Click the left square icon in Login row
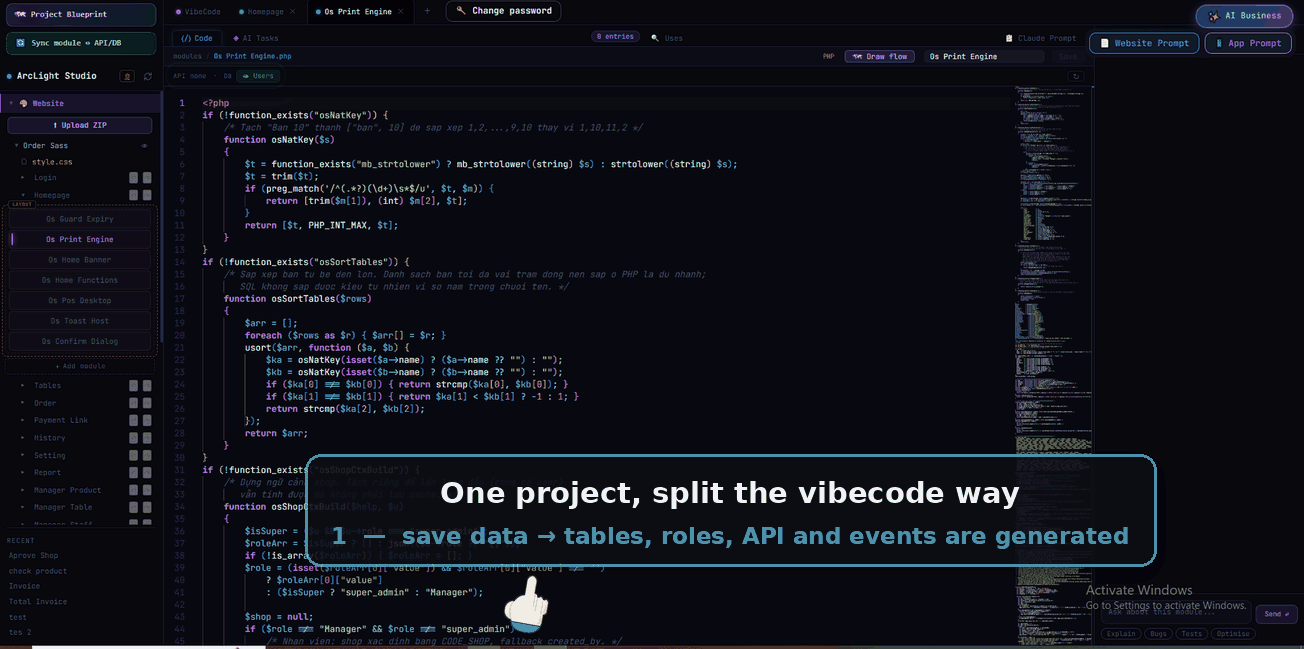Viewport: 1304px width, 649px height. click(133, 178)
